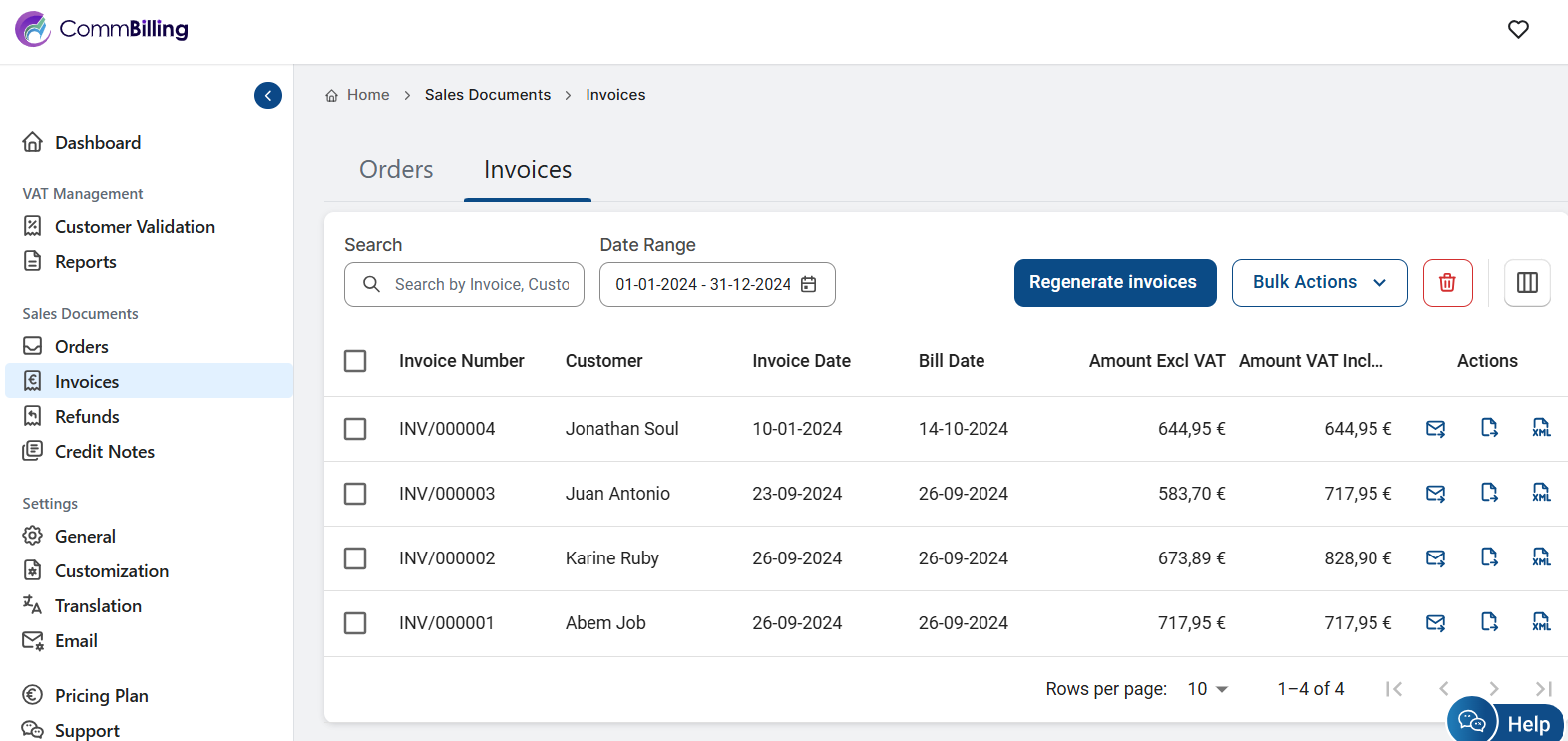Open the Date Range picker
The image size is (1568, 741).
pos(716,285)
